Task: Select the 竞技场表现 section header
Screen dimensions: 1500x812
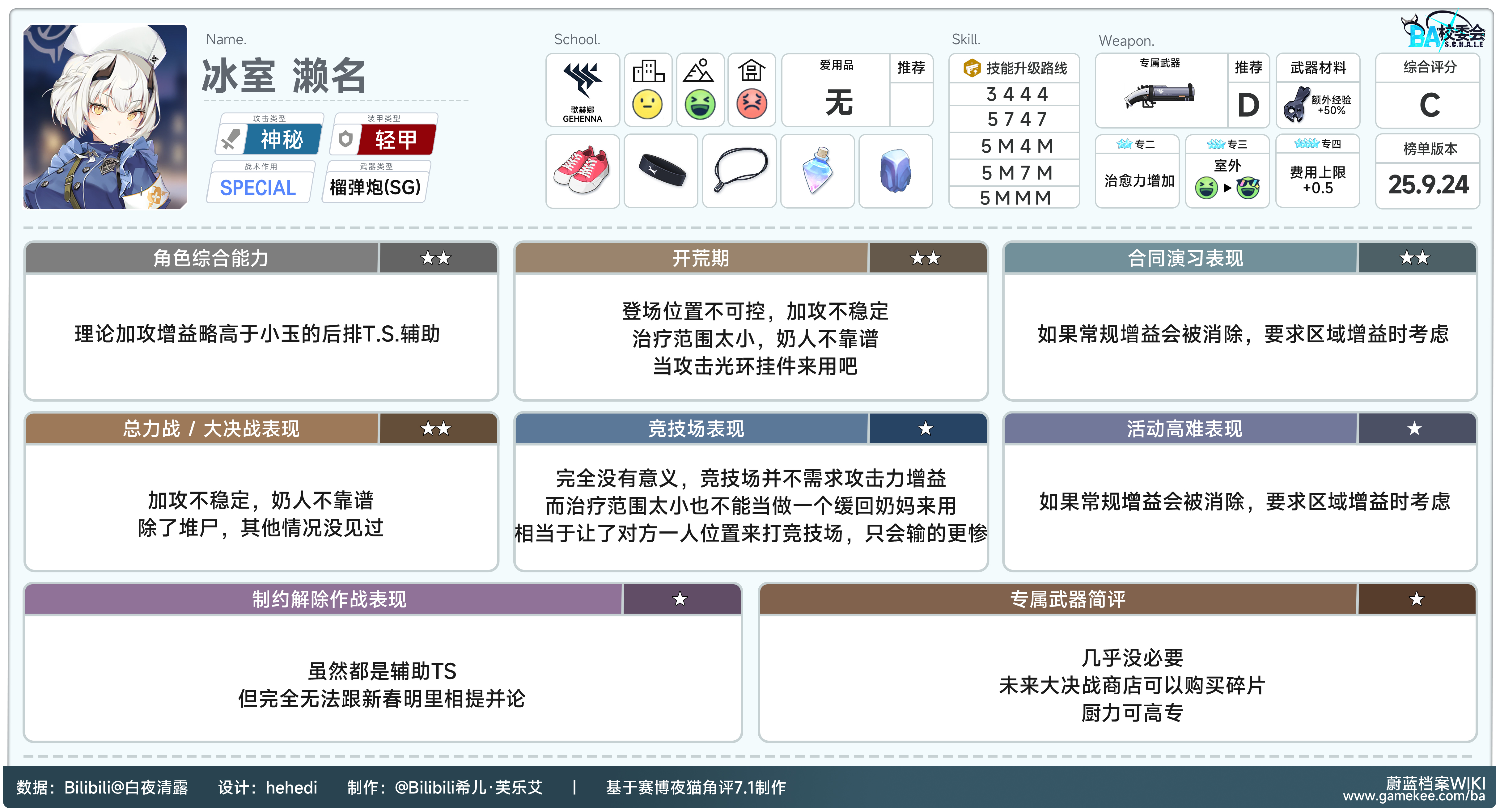Action: coord(696,429)
